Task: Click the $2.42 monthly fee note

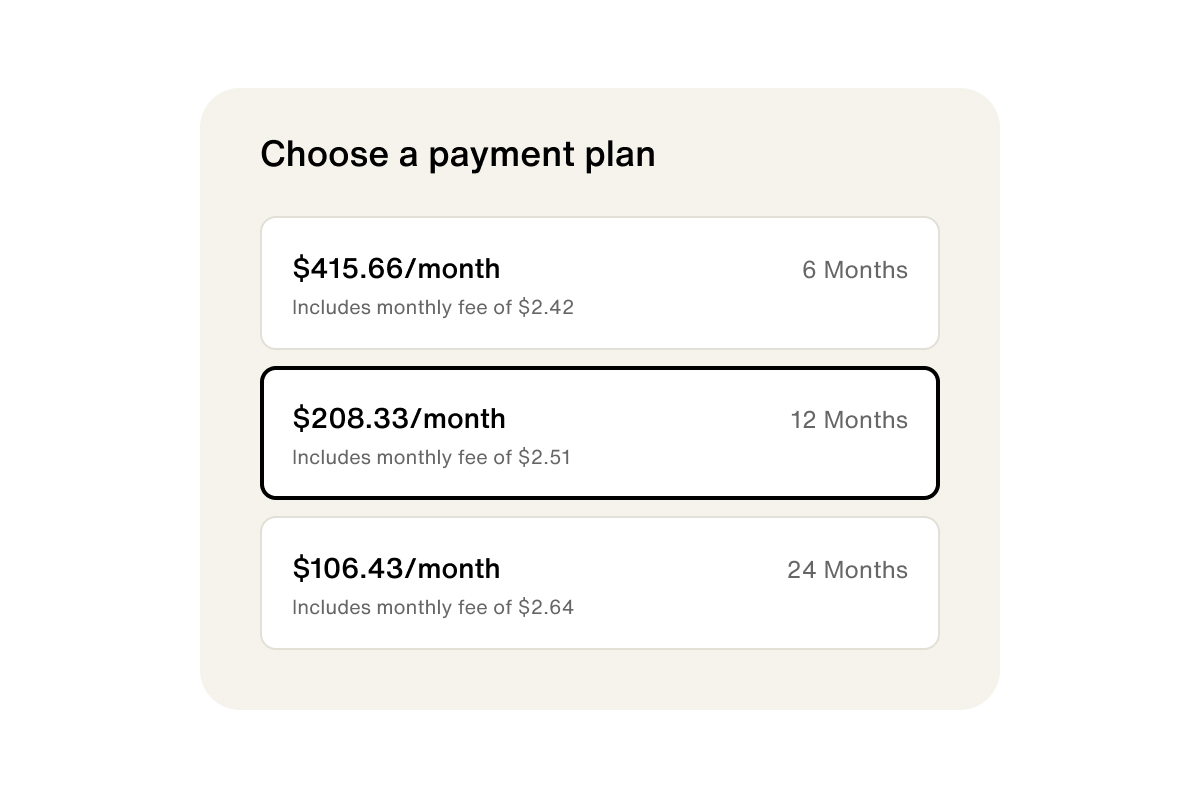Action: coord(433,308)
